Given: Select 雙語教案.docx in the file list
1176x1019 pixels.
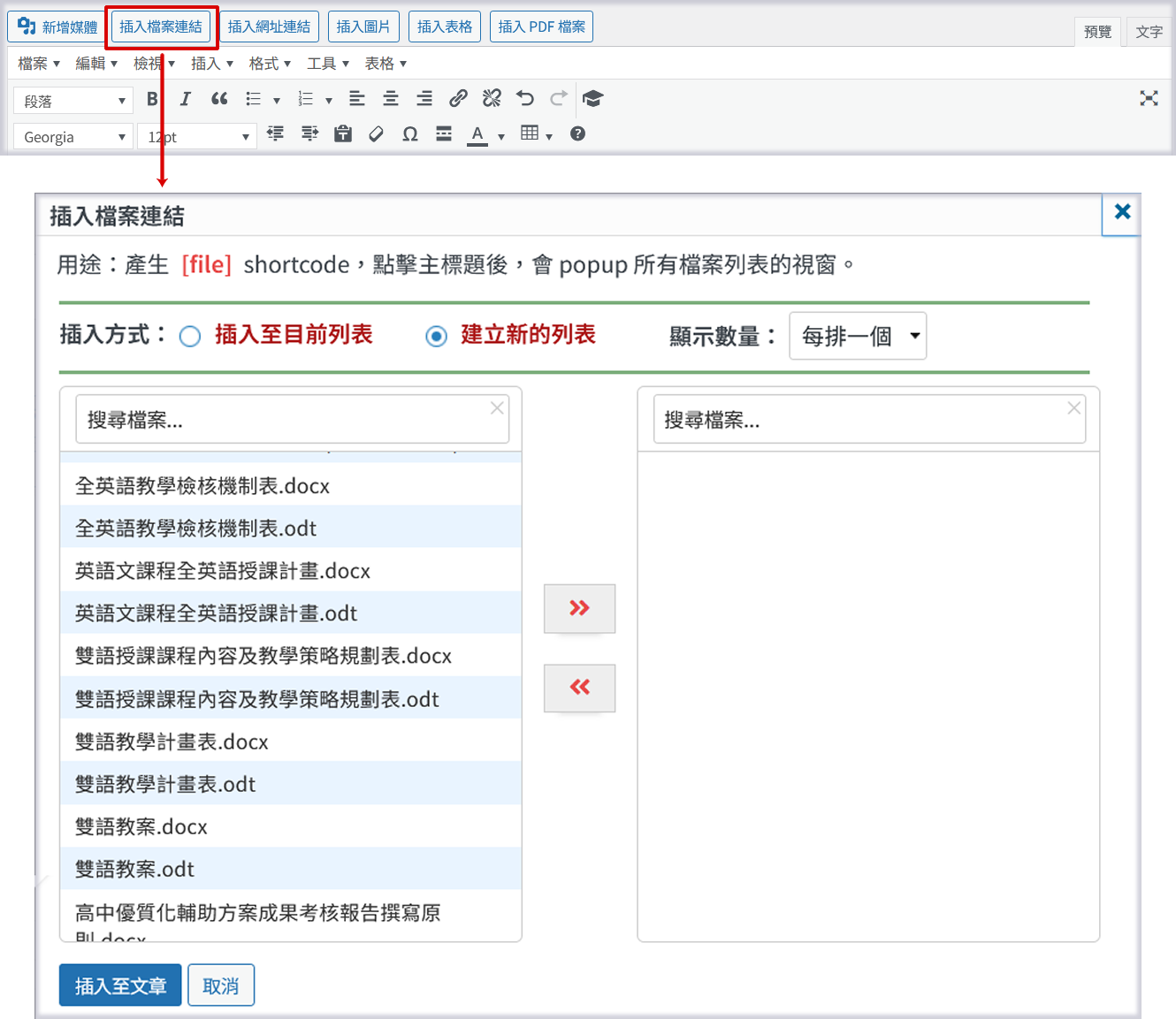Looking at the screenshot, I should pos(141,827).
